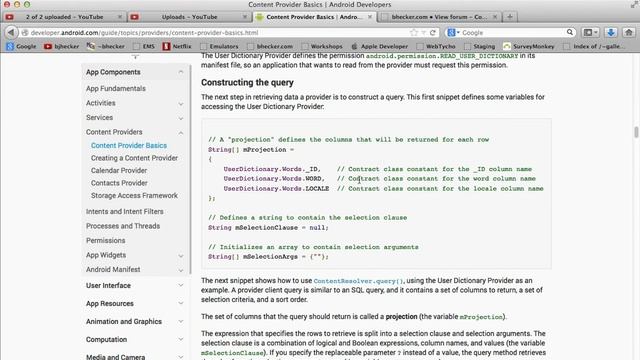Close the '2 of 2 uploaded - YouTube' tab
Image resolution: width=640 pixels, height=360 pixels.
[x=120, y=17]
